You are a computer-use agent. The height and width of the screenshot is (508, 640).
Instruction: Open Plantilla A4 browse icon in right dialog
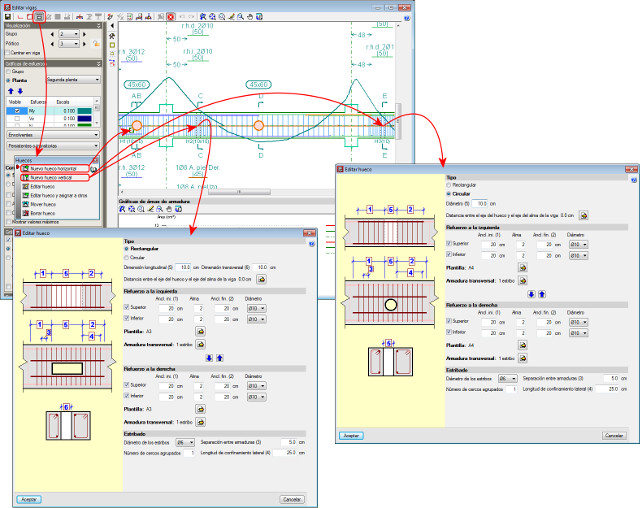point(520,267)
